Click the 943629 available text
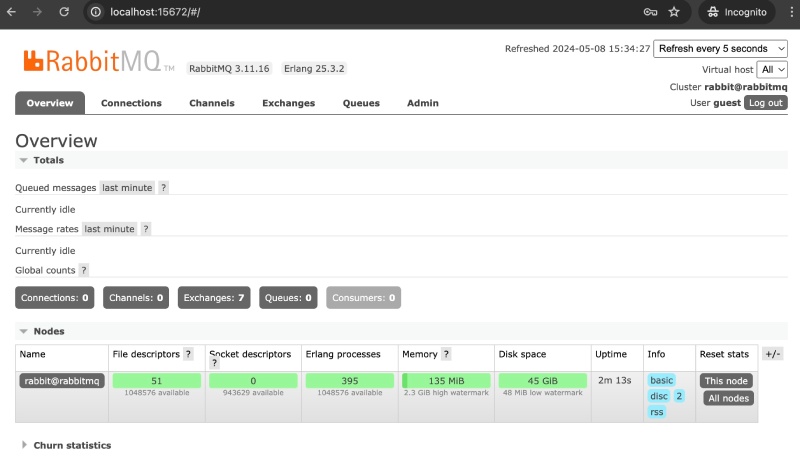The width and height of the screenshot is (800, 460). tap(253, 393)
